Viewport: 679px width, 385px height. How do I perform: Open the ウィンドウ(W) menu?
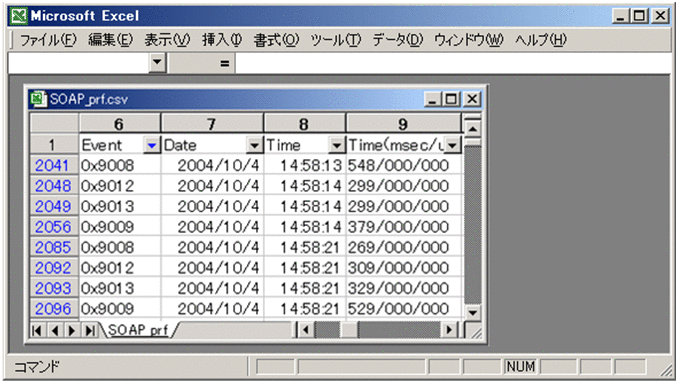[x=469, y=40]
